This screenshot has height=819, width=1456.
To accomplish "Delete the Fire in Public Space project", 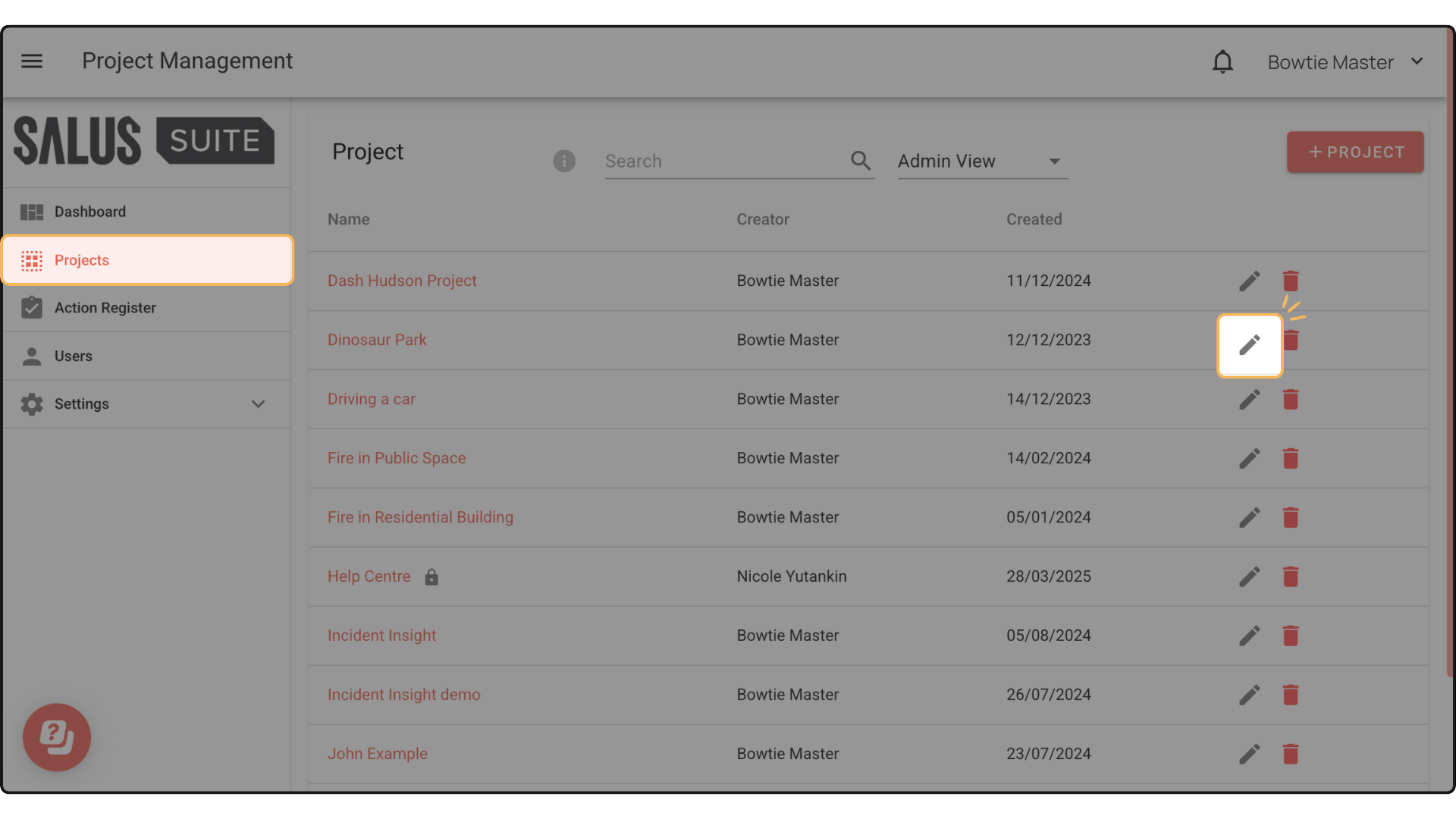I will coord(1290,458).
